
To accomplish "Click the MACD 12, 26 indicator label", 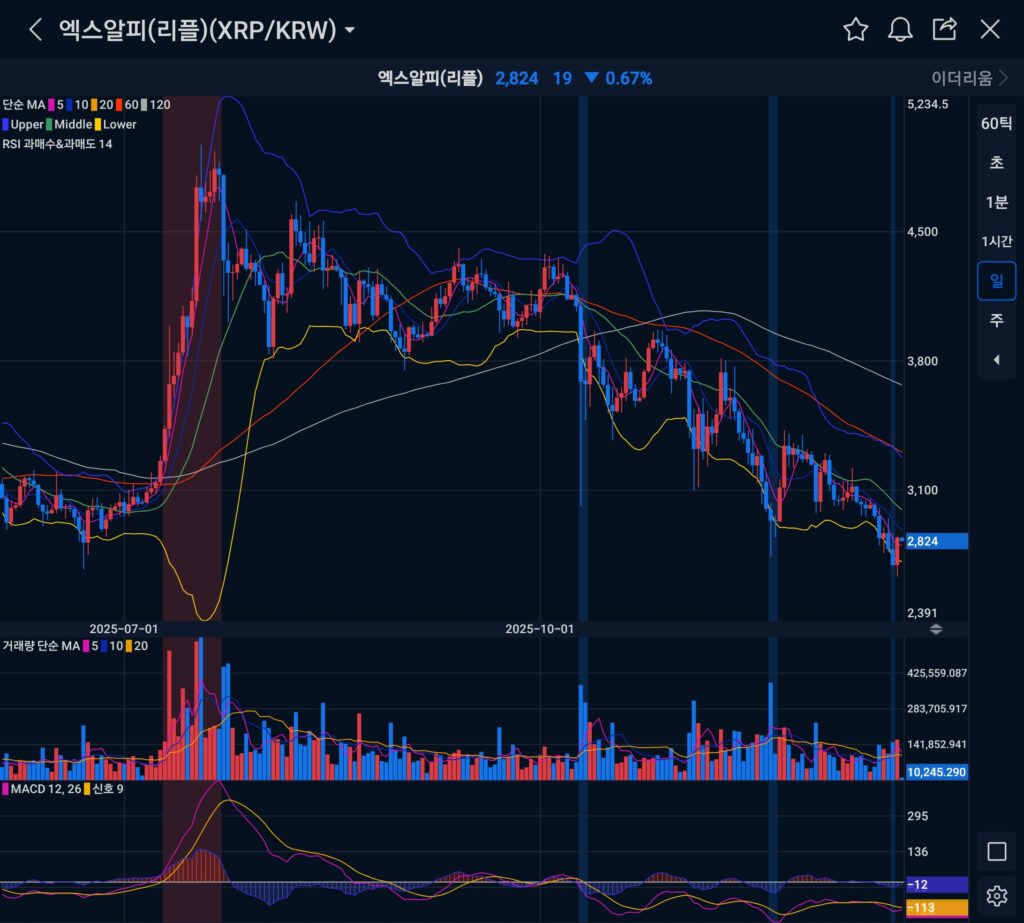I will (44, 790).
